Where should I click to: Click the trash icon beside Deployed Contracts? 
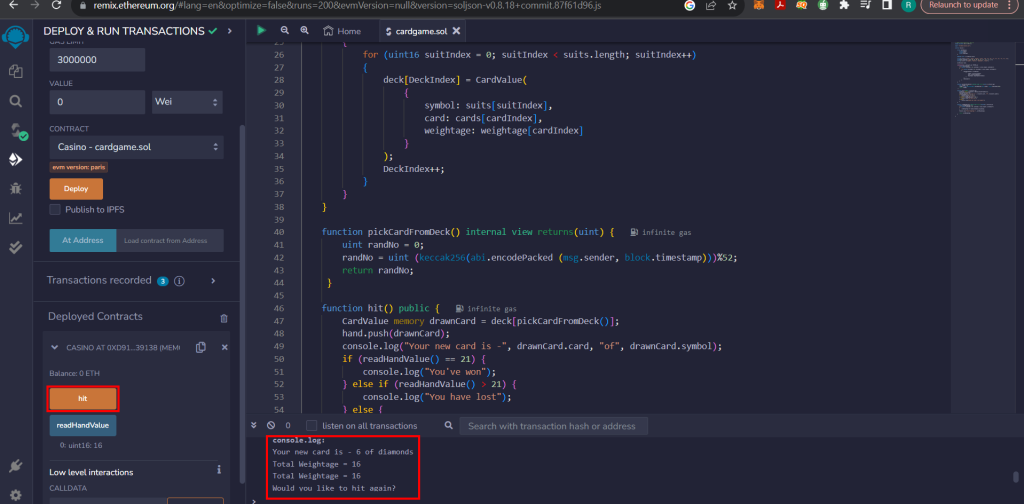pos(224,318)
